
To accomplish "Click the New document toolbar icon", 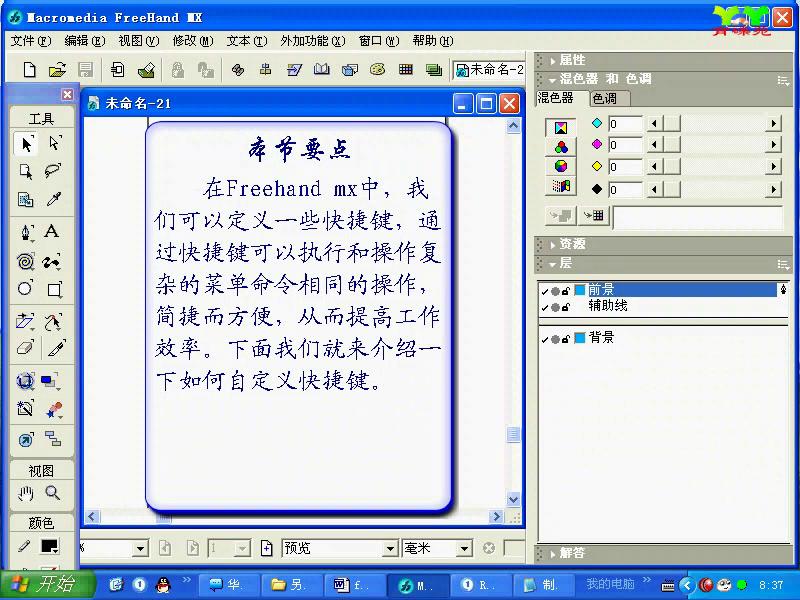I will pos(30,70).
